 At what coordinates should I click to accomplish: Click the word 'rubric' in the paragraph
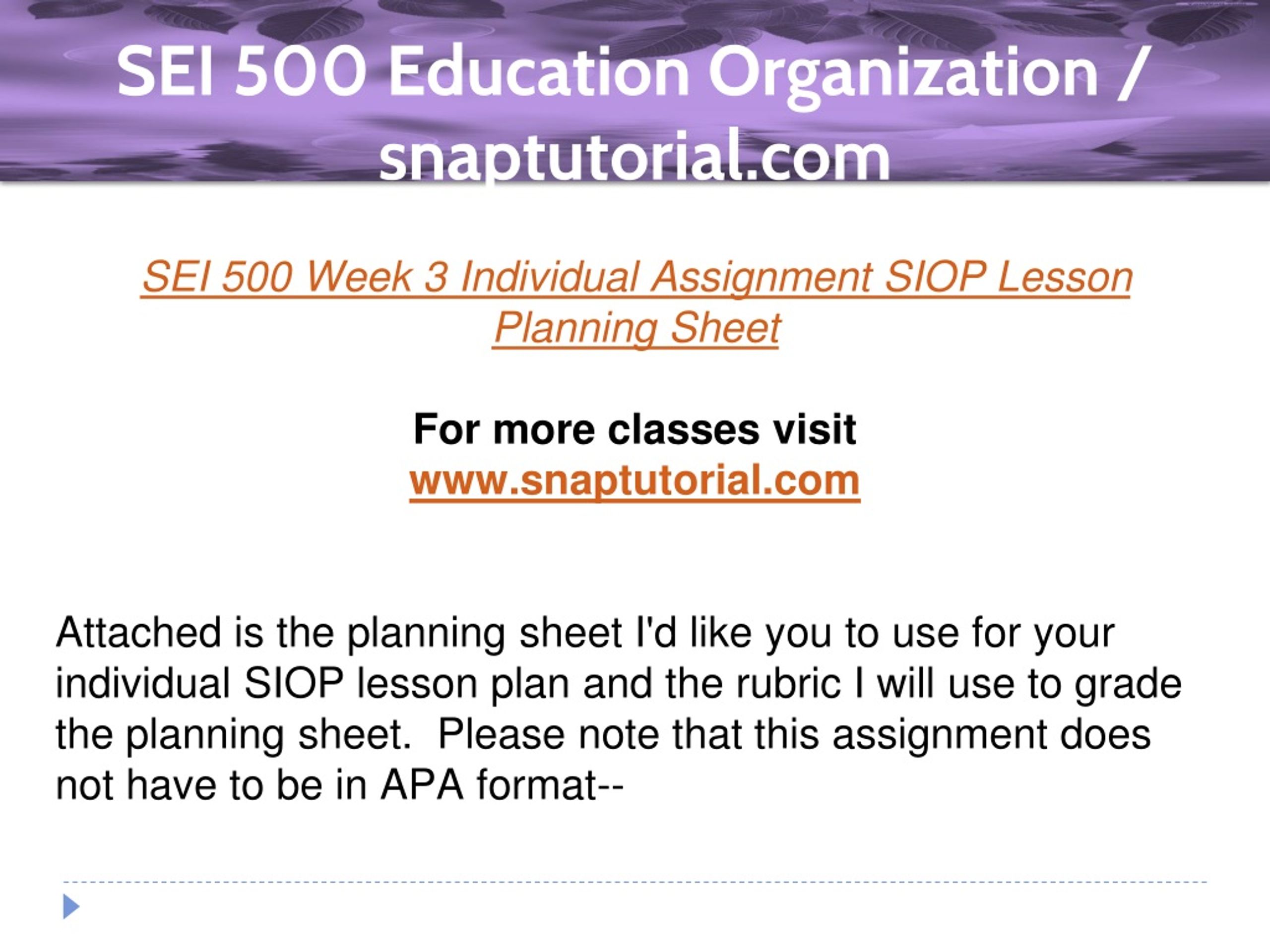click(791, 684)
